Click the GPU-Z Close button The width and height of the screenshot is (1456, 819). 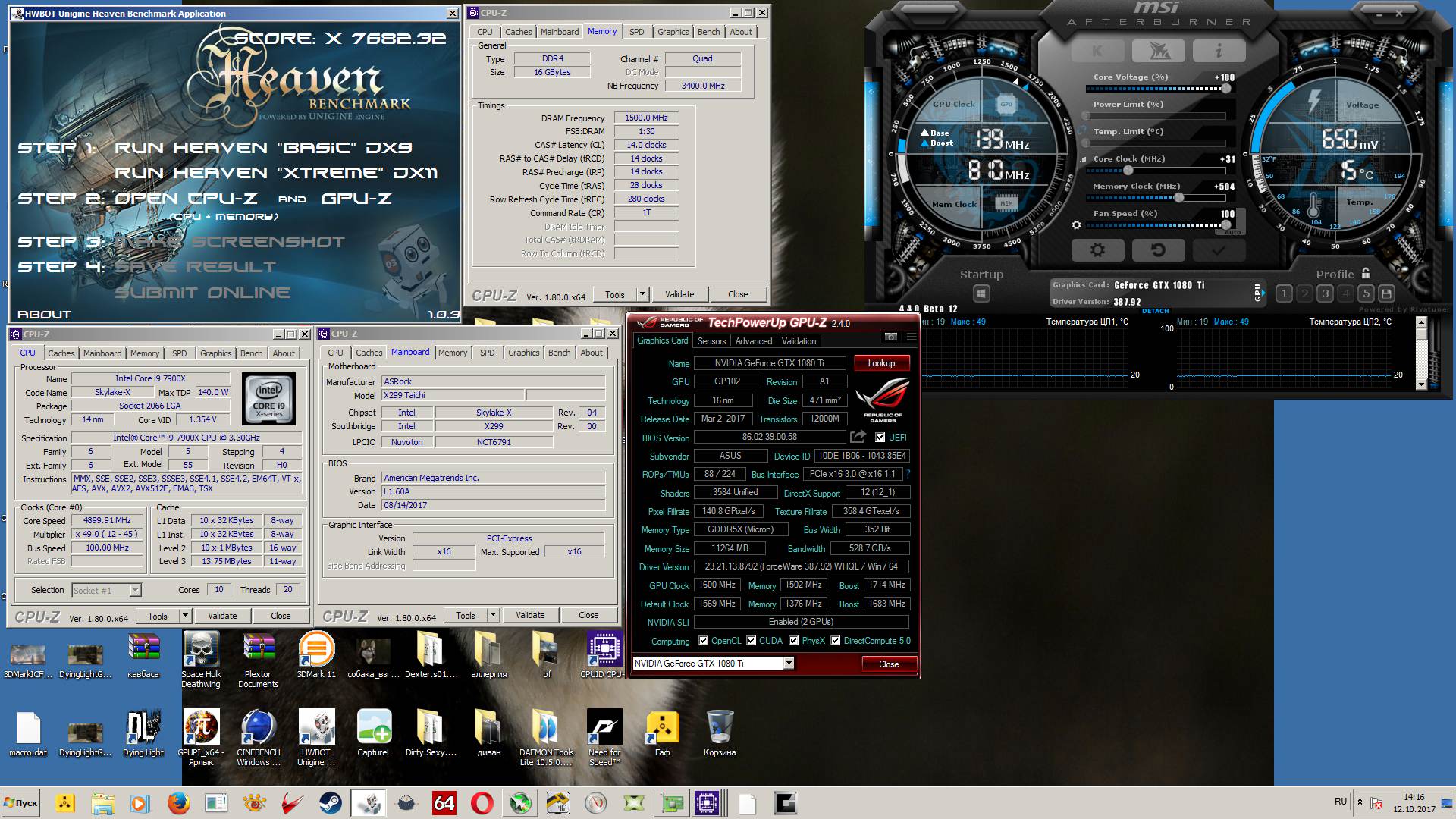tap(889, 664)
